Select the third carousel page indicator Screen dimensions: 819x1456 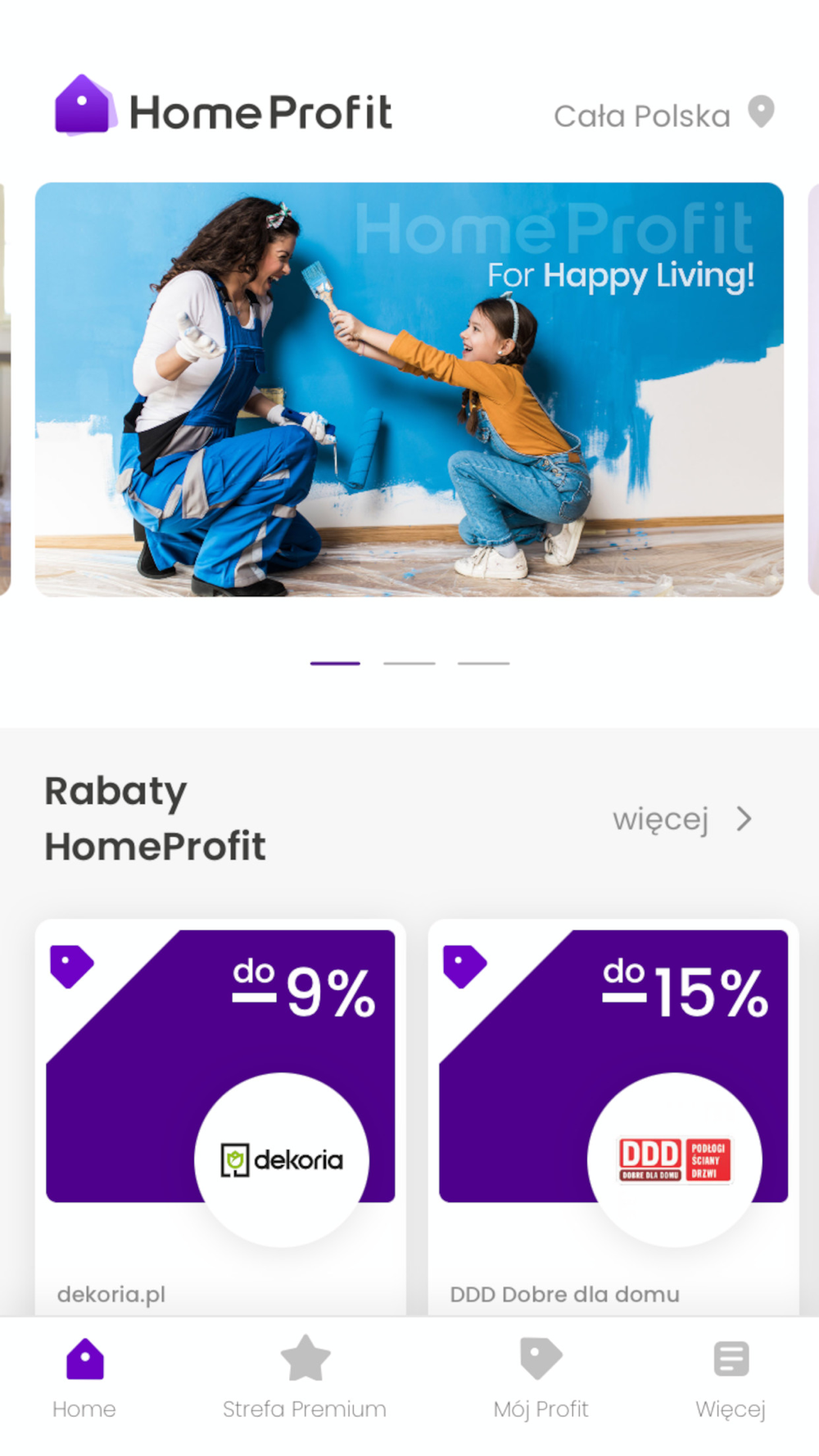483,663
